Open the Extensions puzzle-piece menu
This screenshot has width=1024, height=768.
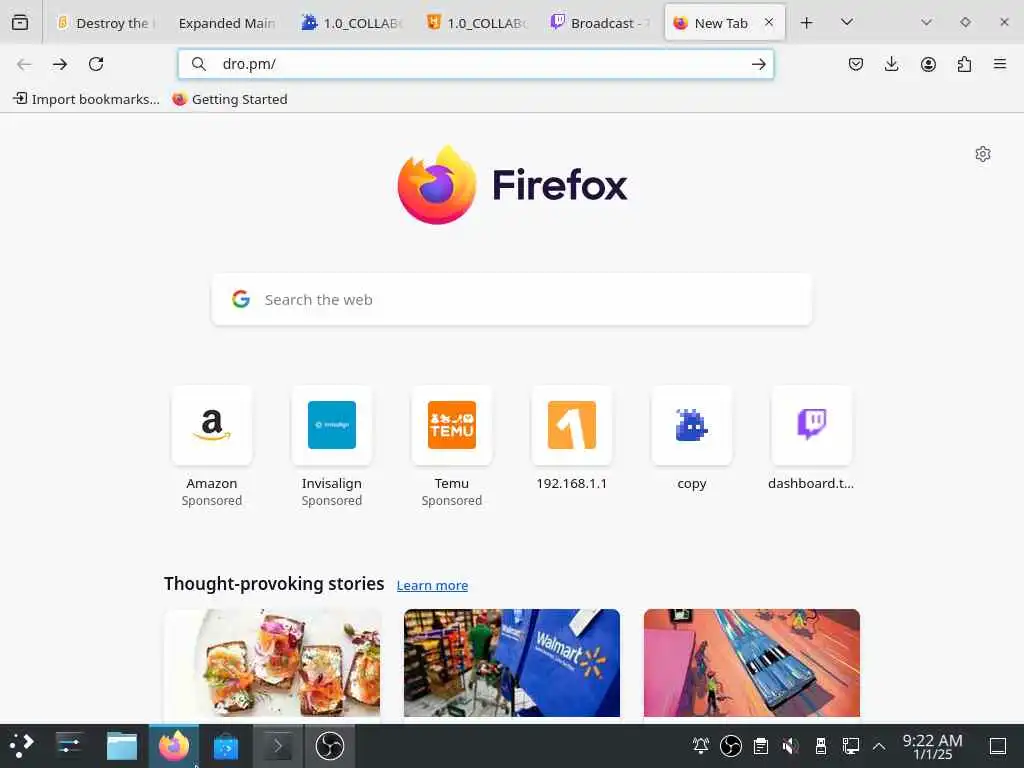click(x=964, y=64)
